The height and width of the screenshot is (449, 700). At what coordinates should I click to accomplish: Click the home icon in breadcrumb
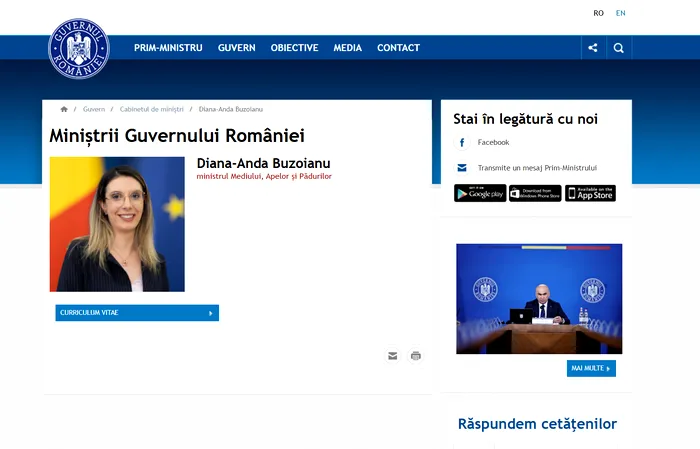(x=64, y=109)
